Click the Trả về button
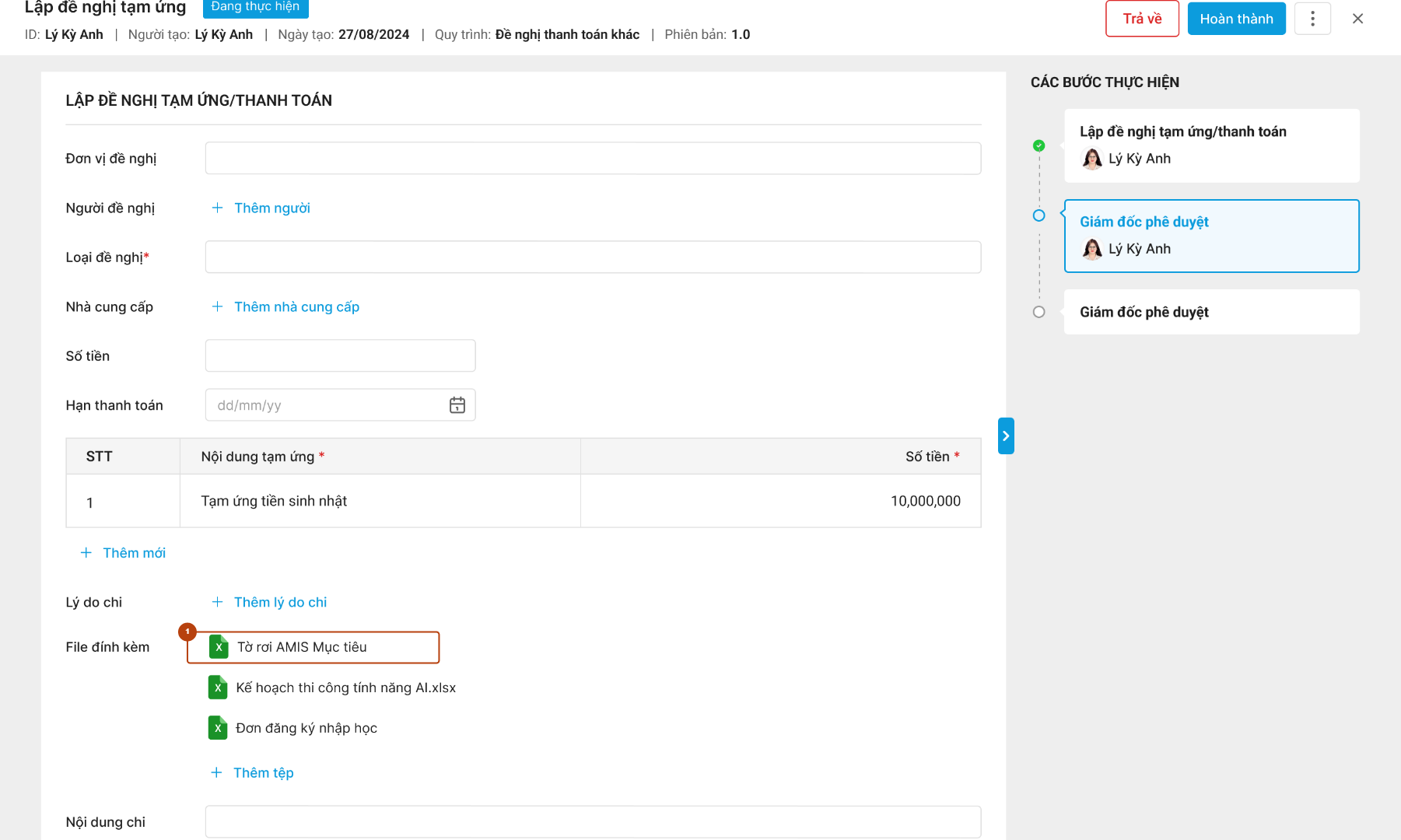The height and width of the screenshot is (840, 1401). 1142,19
